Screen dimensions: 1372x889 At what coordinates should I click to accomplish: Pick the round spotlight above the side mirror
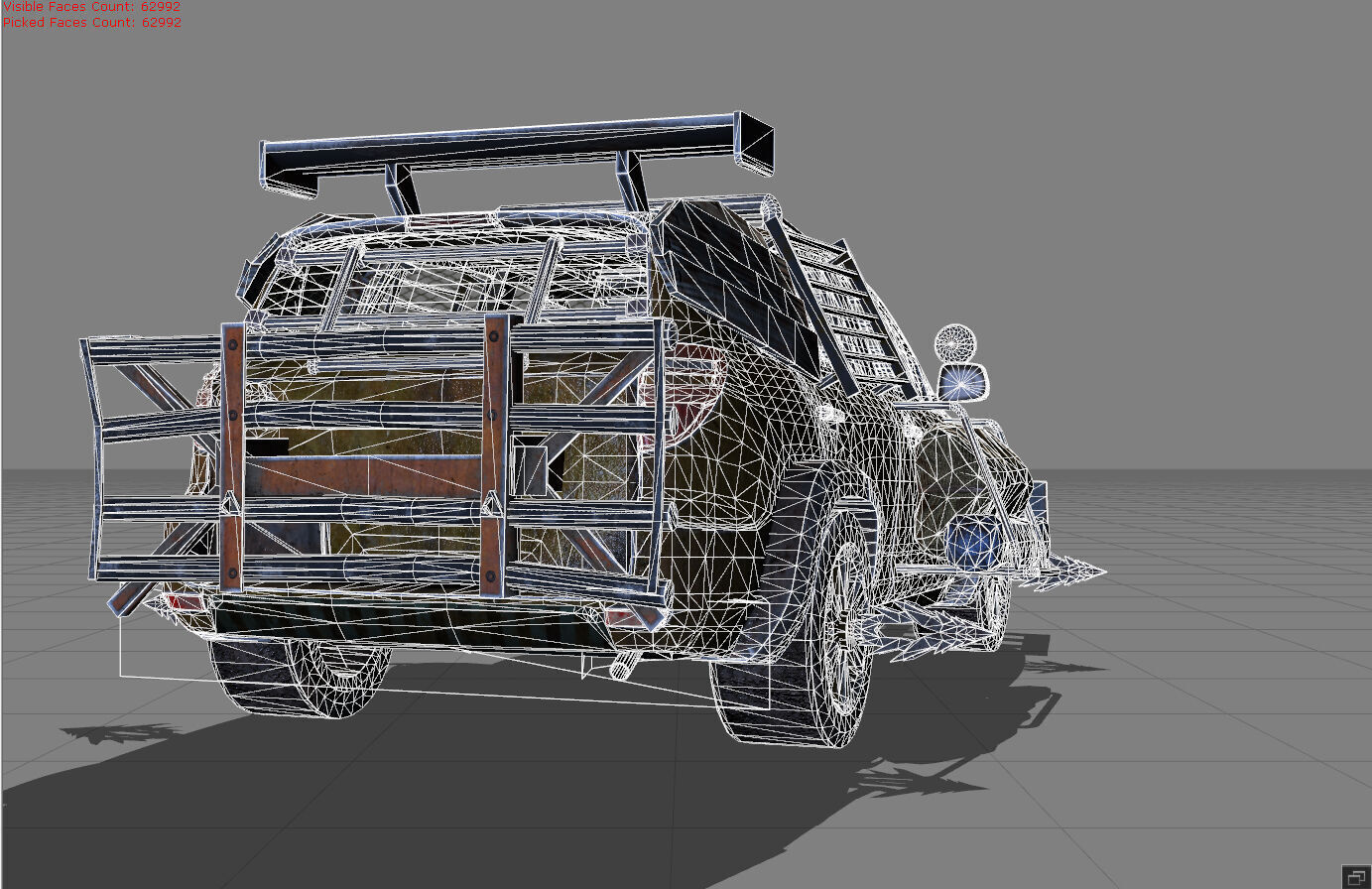(955, 342)
